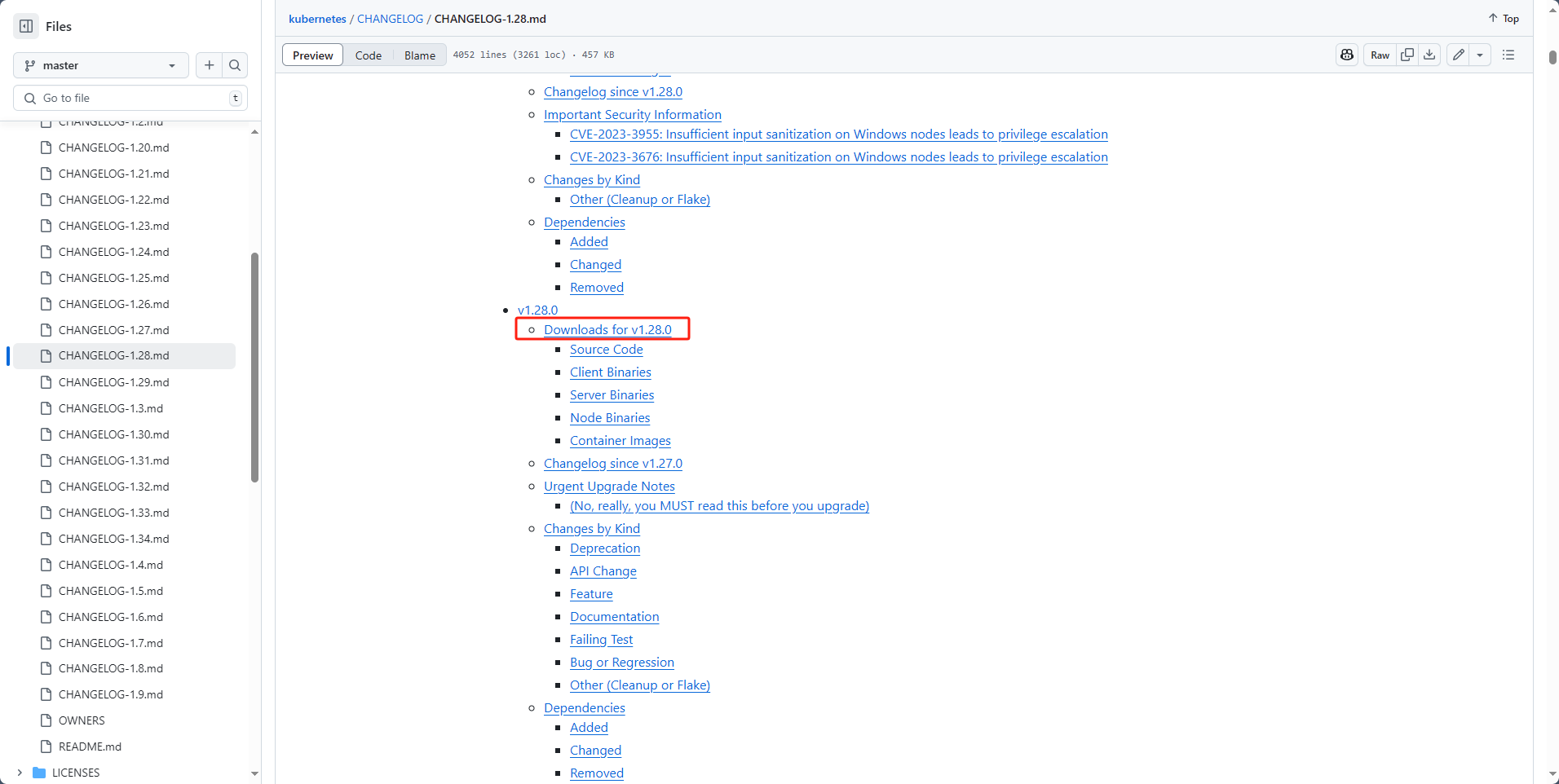Open CHANGELOG-1.4.md in file tree
Screen dimensions: 1559x784
coord(111,565)
